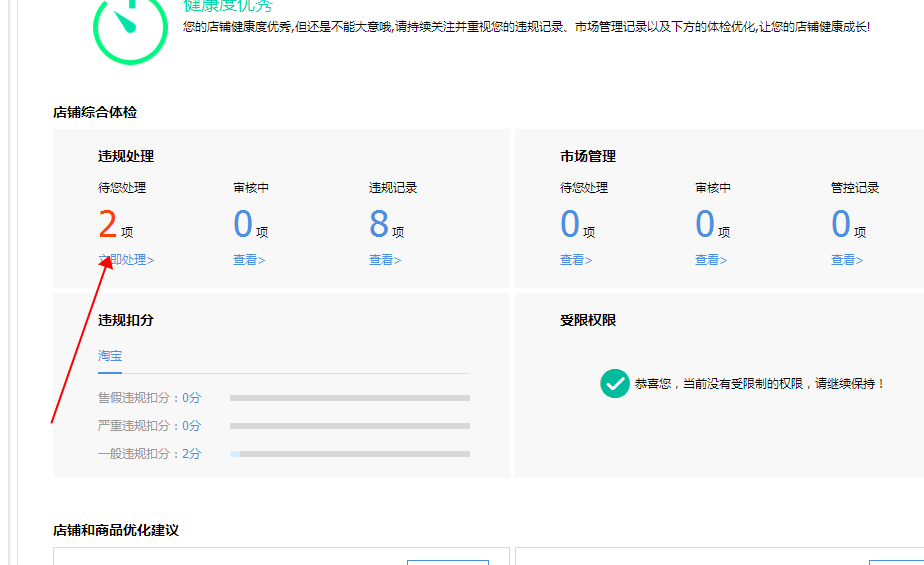Click the 一般违规扣分 progress bar

(x=349, y=454)
